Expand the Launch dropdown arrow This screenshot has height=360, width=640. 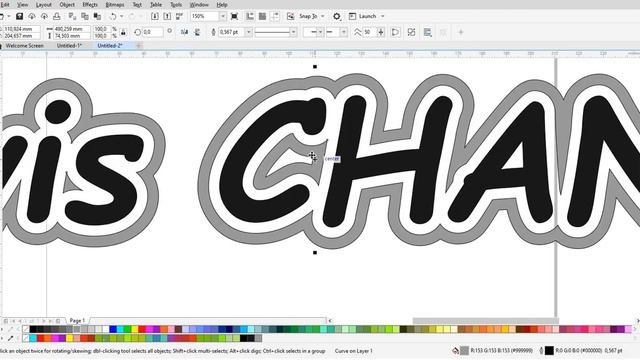pos(382,16)
